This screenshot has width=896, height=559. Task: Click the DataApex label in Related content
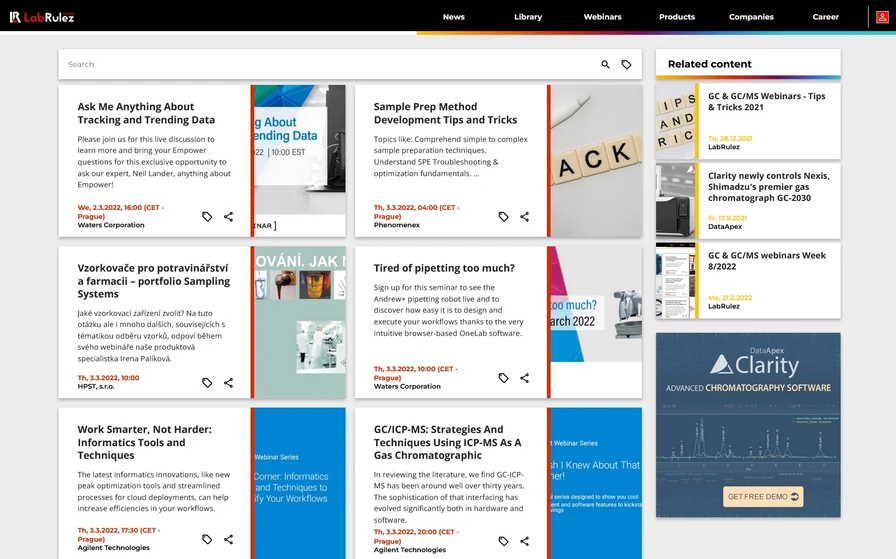pos(725,226)
